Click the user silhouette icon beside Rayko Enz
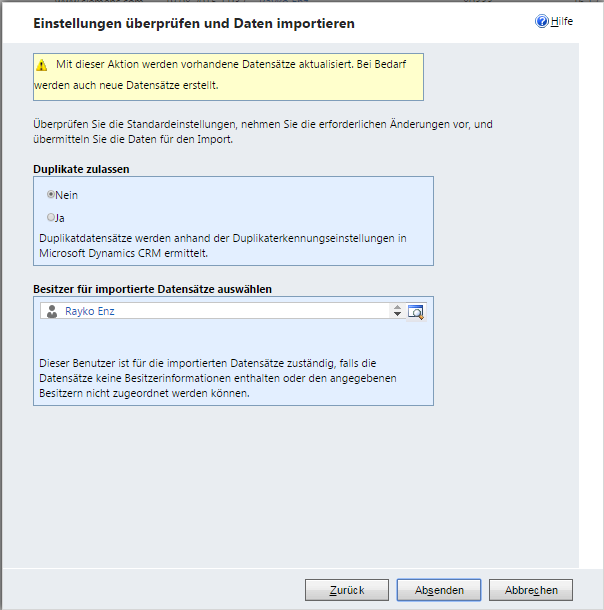 [x=52, y=312]
